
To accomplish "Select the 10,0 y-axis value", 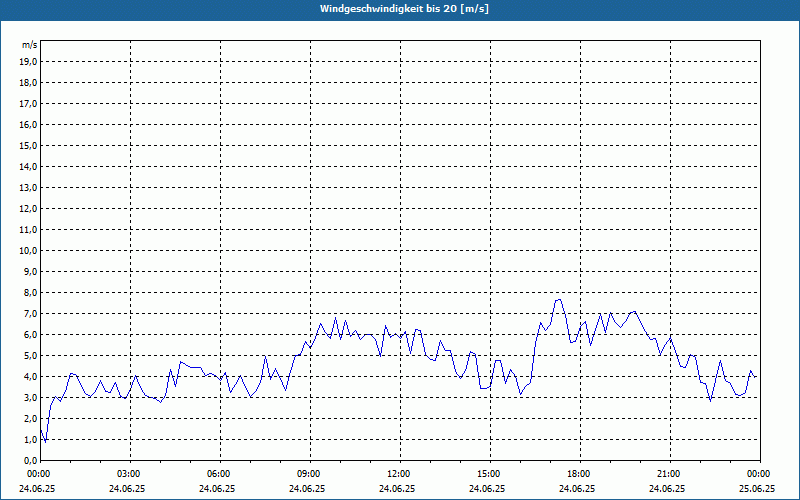I will tap(28, 251).
